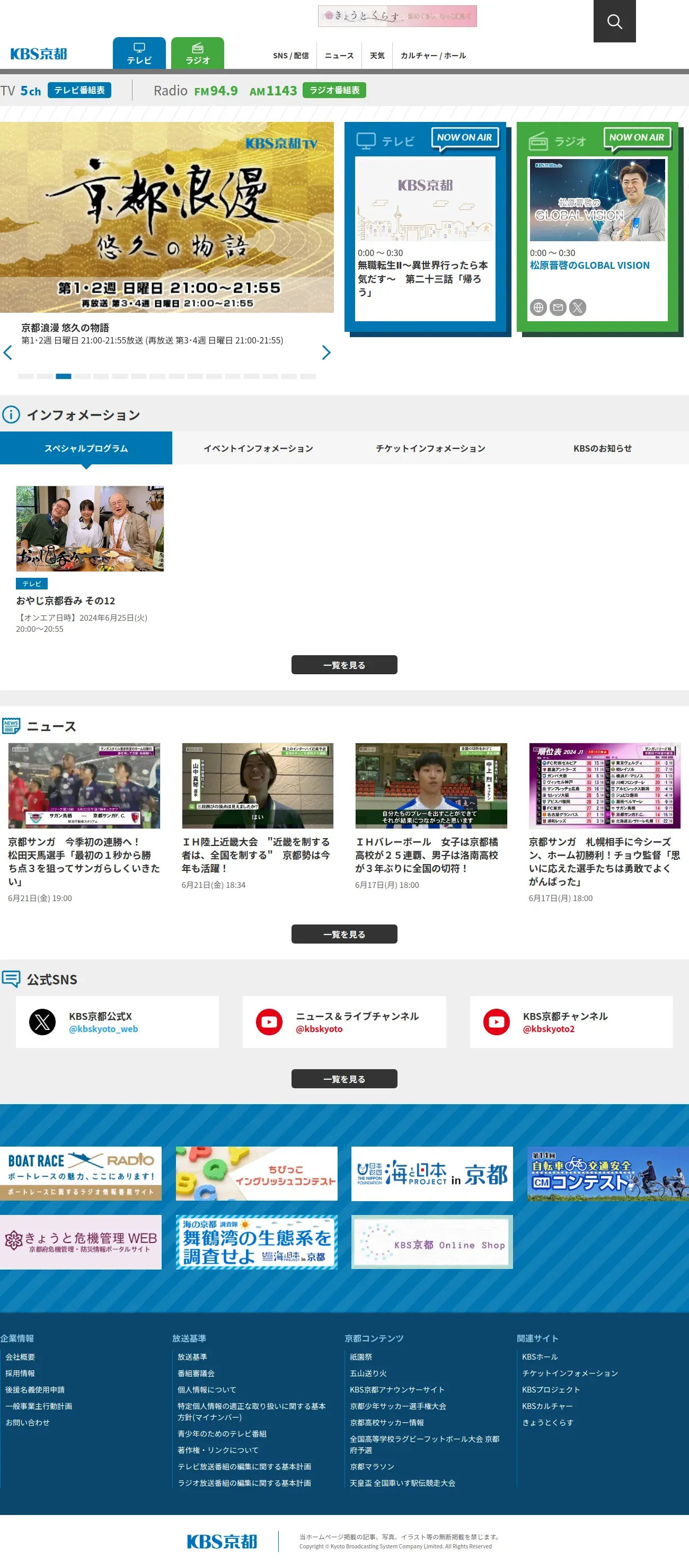
Task: Select the first carousel indicator dot
Action: (x=25, y=376)
